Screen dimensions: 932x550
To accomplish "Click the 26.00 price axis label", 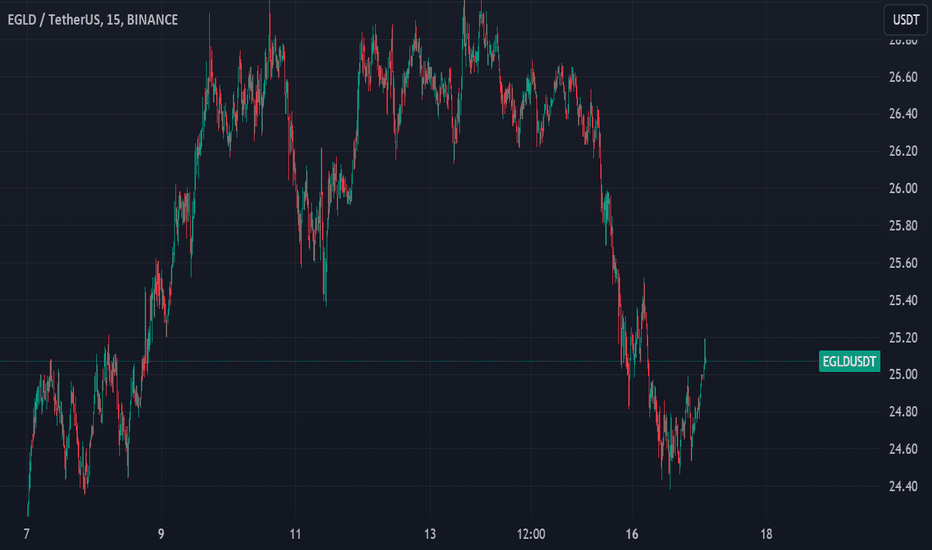I will pyautogui.click(x=903, y=188).
